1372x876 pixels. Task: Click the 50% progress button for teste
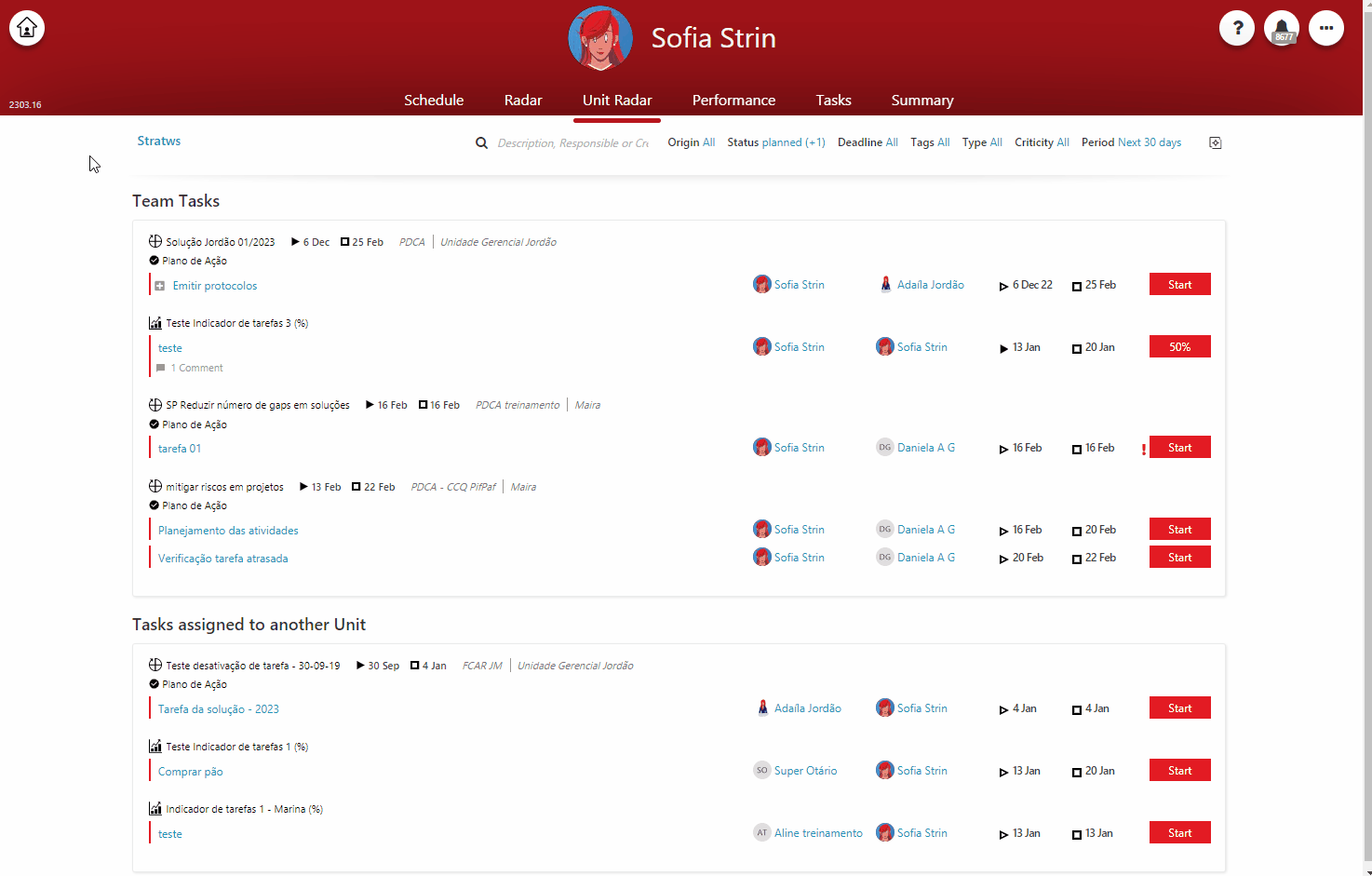point(1180,347)
